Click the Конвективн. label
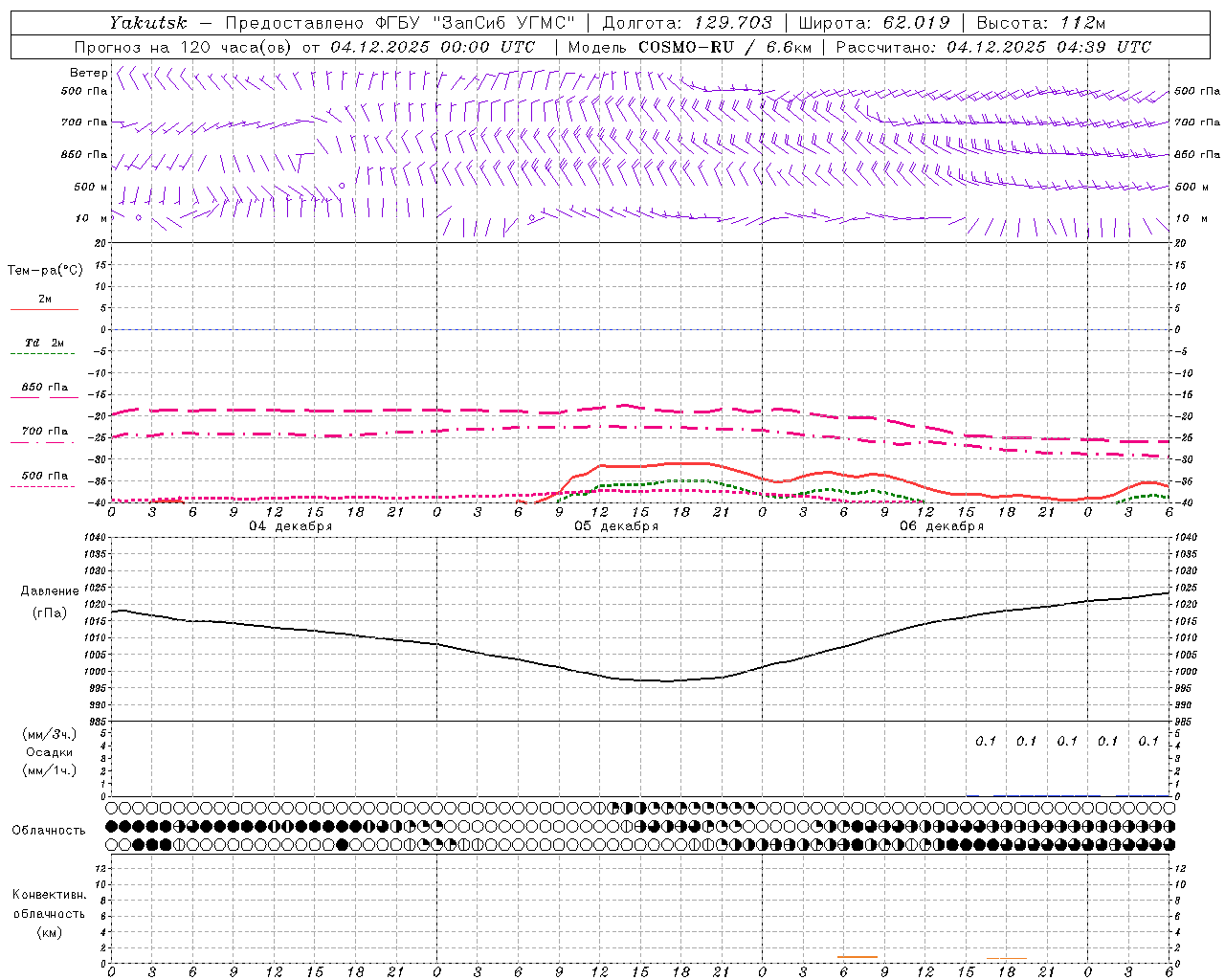1225x980 pixels. [49, 895]
